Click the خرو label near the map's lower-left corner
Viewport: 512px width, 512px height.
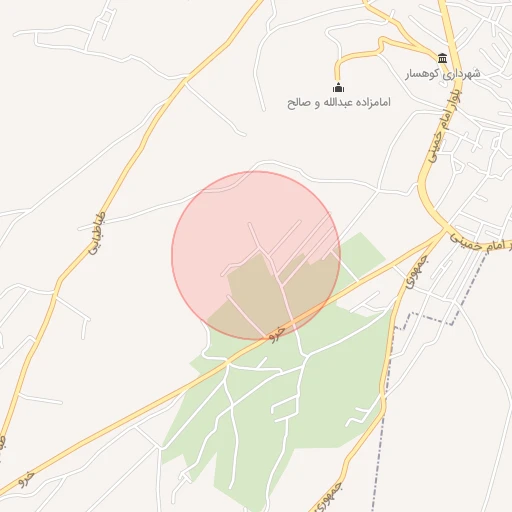[x=26, y=479]
